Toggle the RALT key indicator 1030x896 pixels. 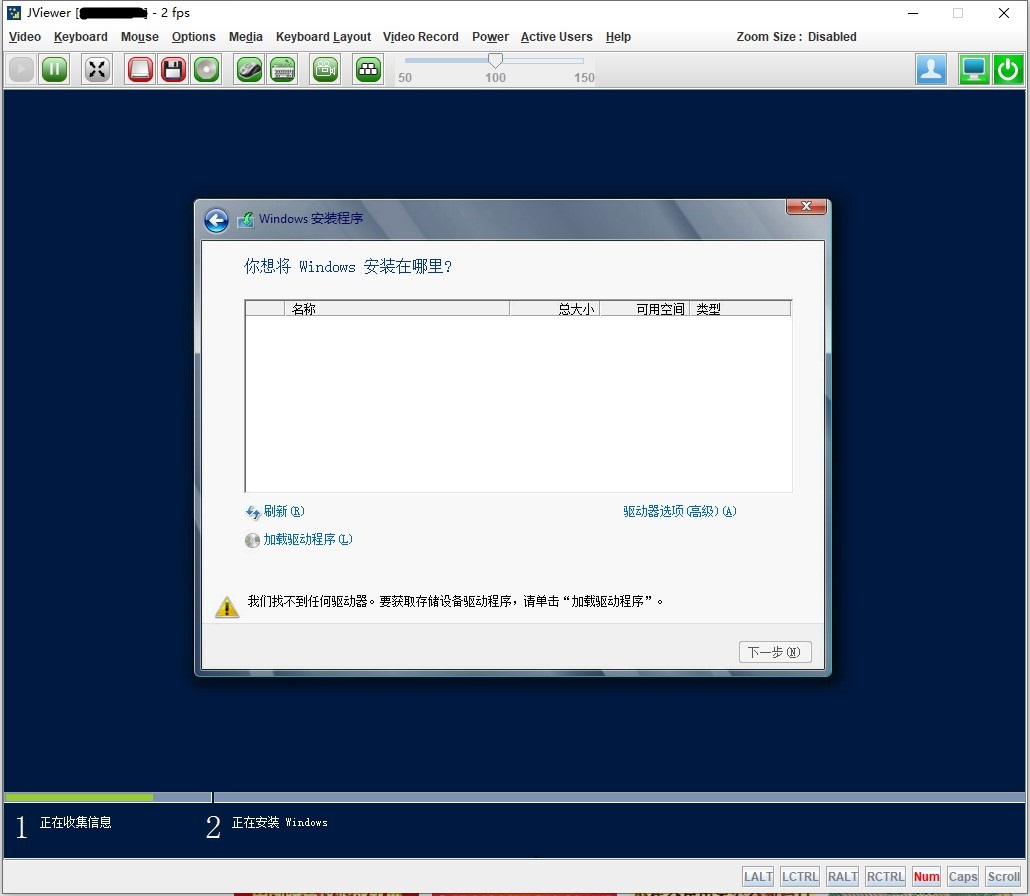point(843,876)
